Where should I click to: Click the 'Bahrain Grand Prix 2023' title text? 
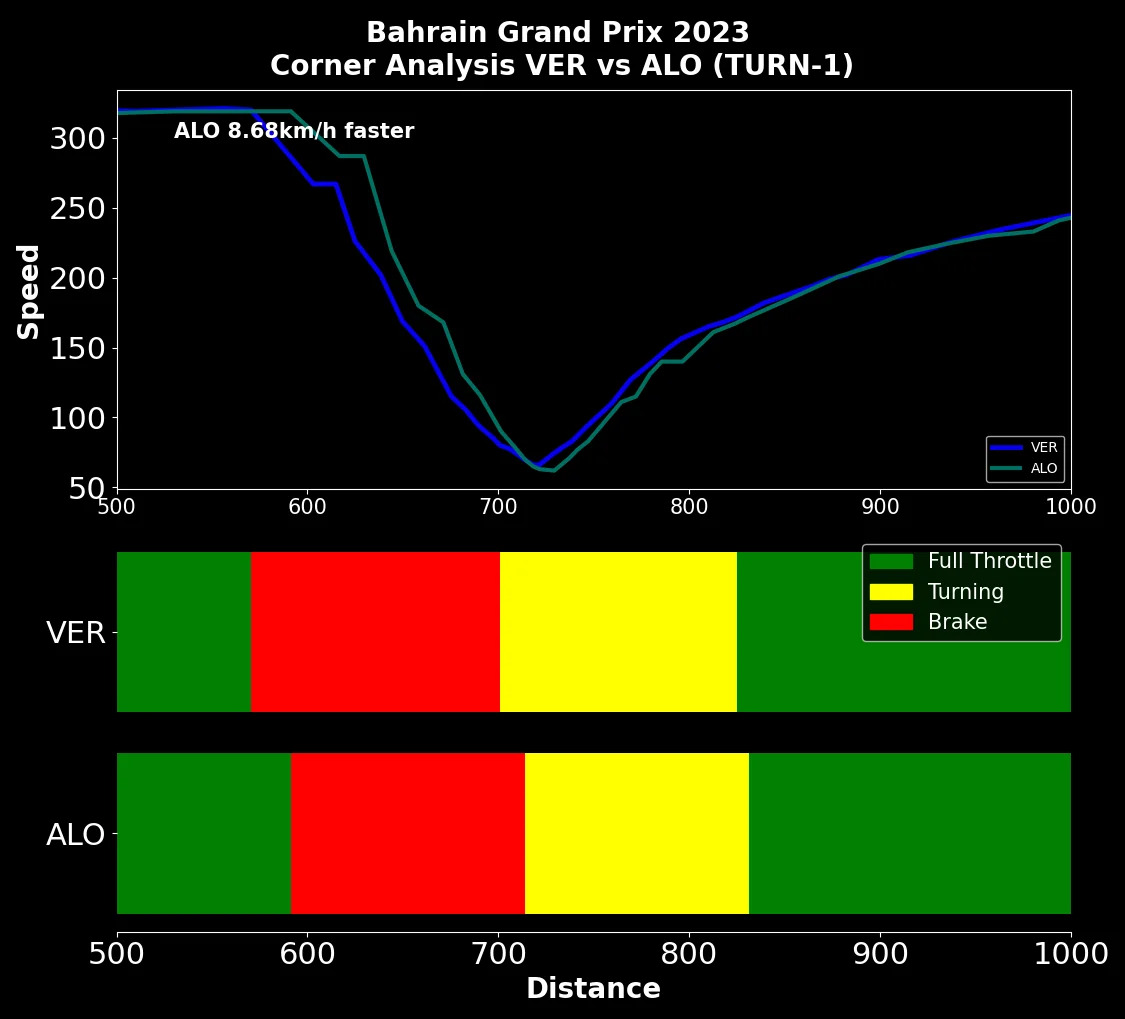557,32
